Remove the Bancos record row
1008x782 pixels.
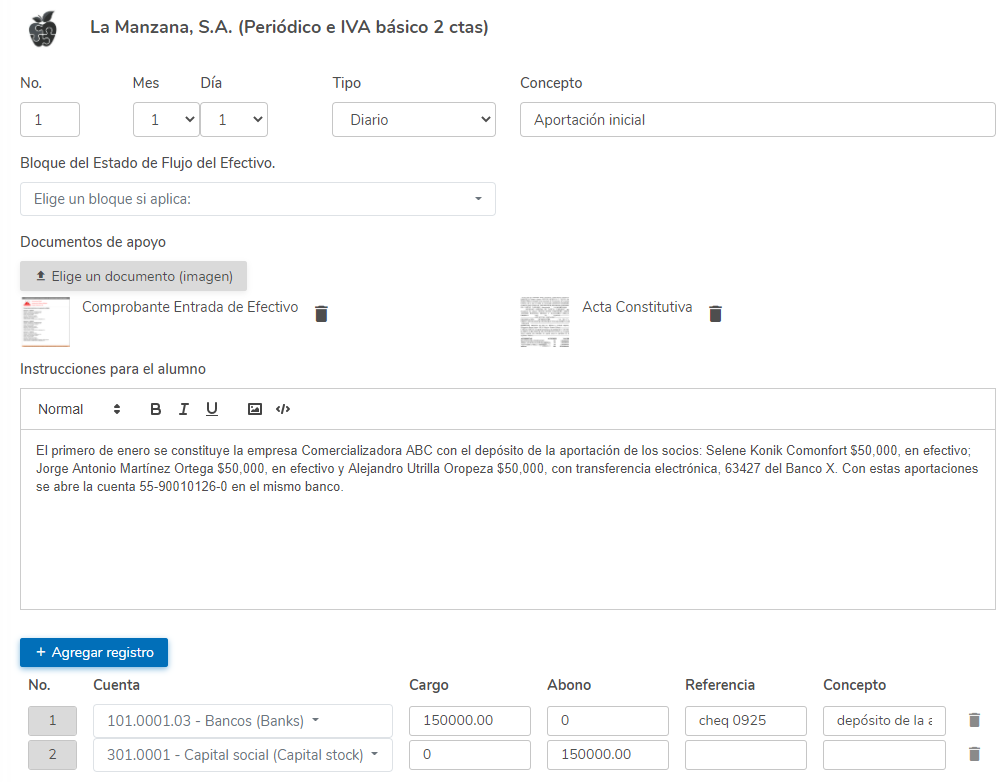tap(974, 720)
